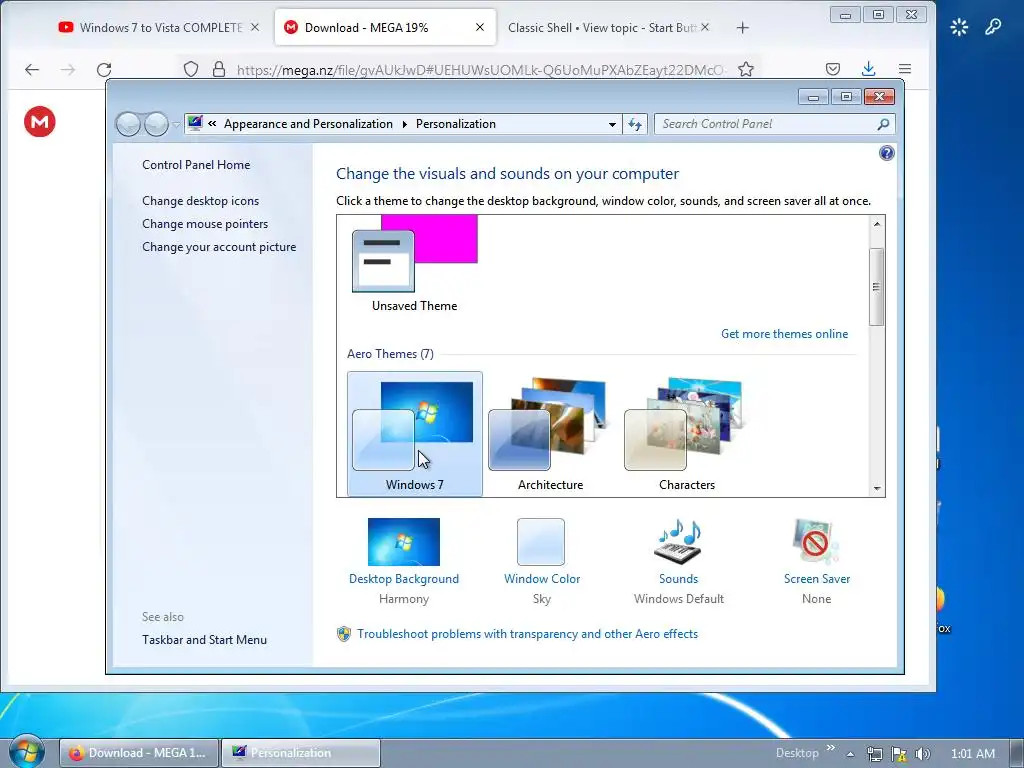Click the taskbar clock 1:01 AM
This screenshot has width=1024, height=768.
972,754
